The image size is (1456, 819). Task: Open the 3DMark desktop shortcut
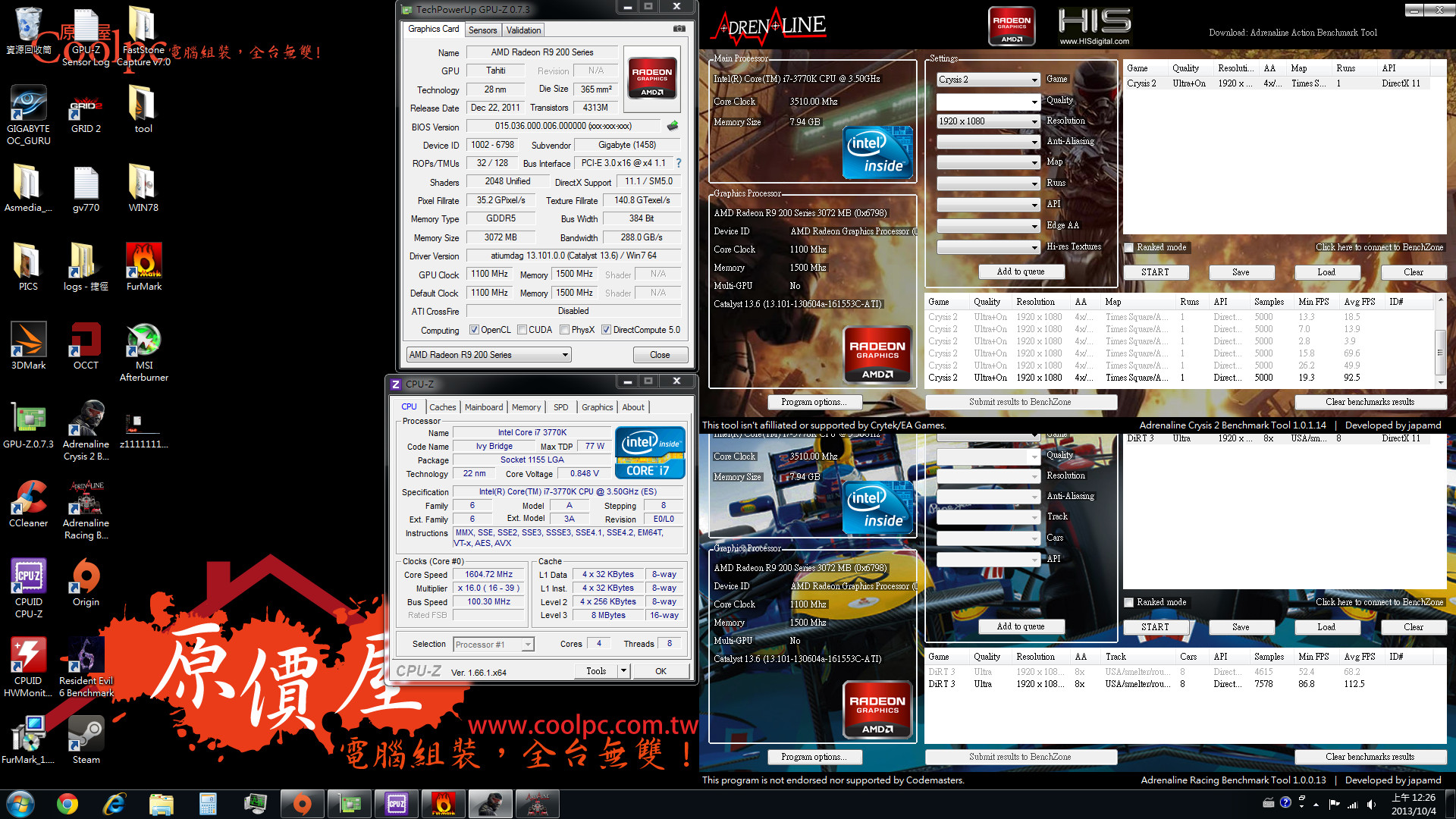[29, 346]
